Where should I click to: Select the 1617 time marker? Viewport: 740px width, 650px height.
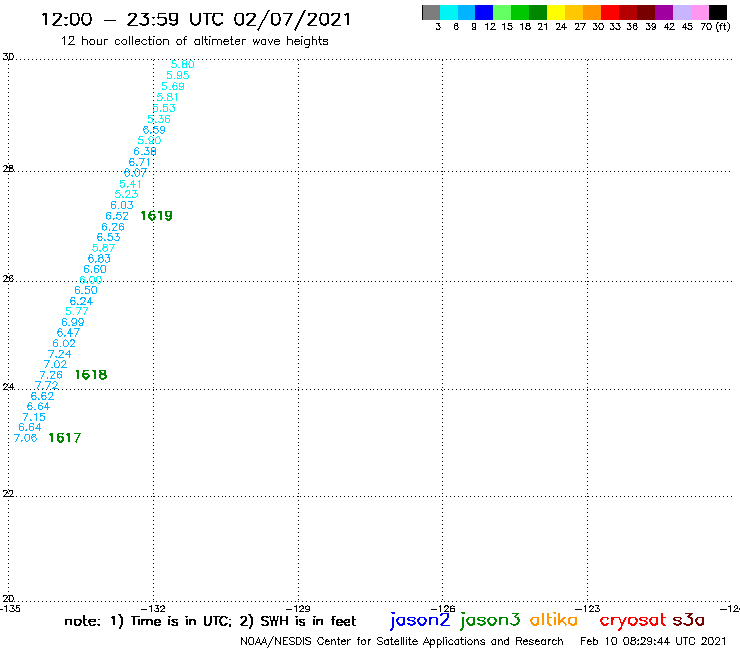(65, 438)
